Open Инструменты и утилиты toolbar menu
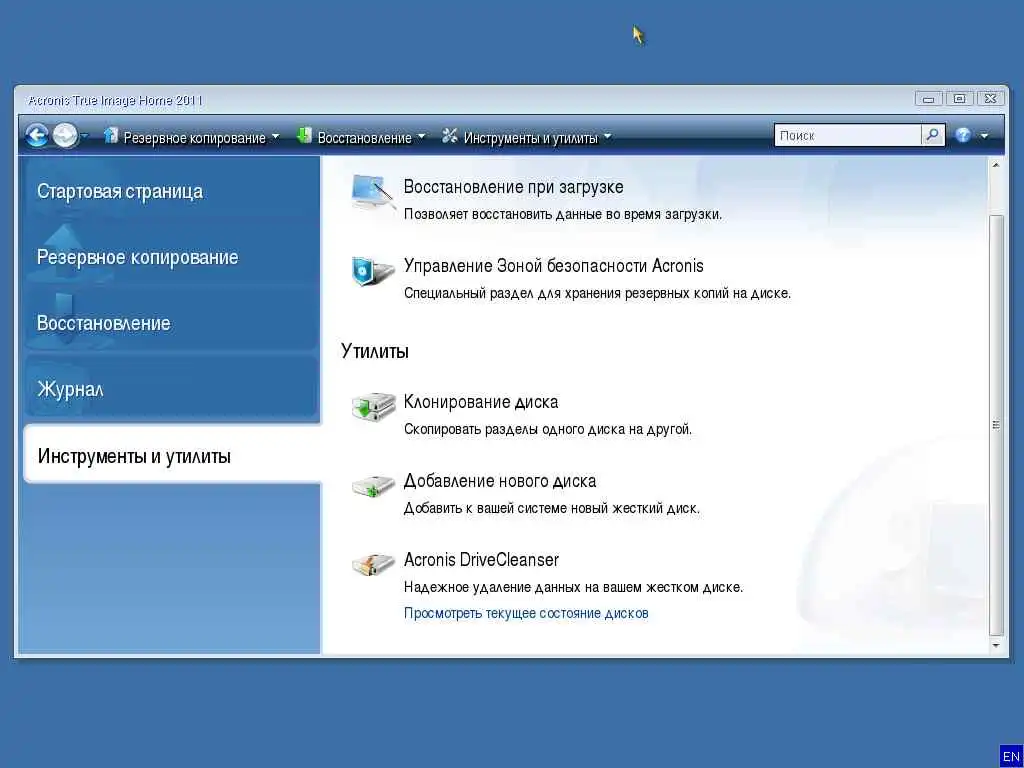Screen dimensions: 1024x768 (x=531, y=138)
